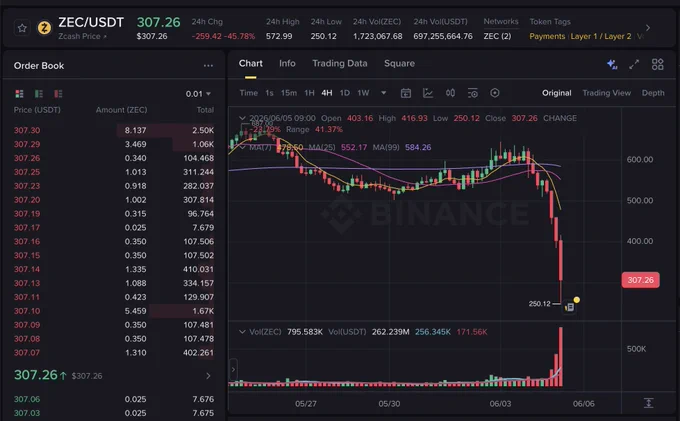Collapse the MA indicator legend row

[242, 147]
